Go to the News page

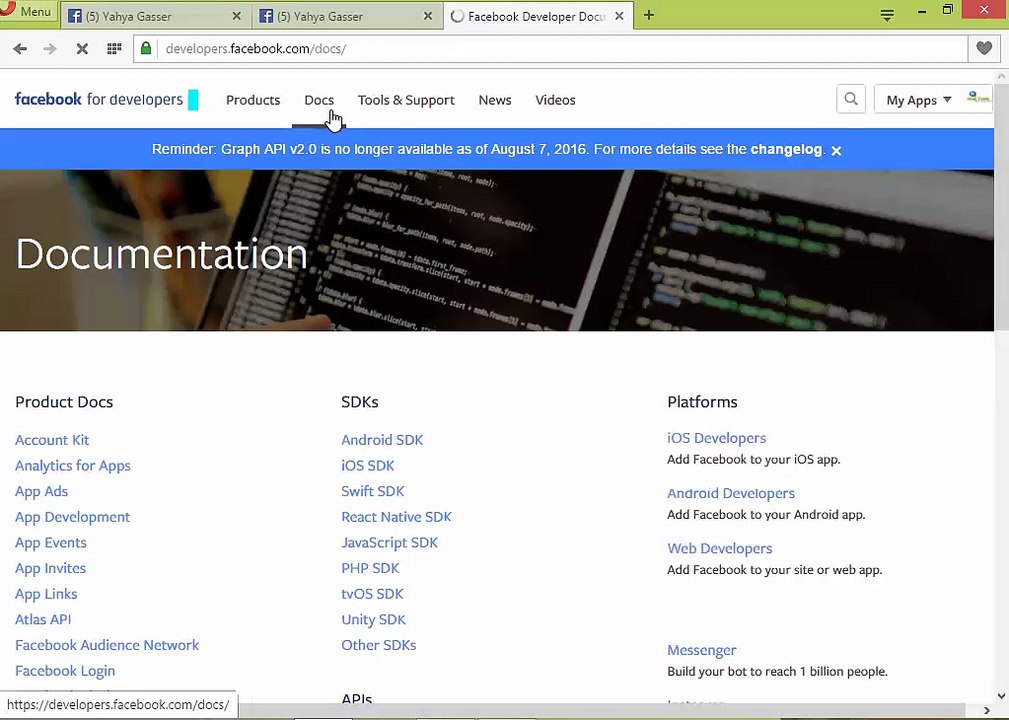click(x=495, y=100)
